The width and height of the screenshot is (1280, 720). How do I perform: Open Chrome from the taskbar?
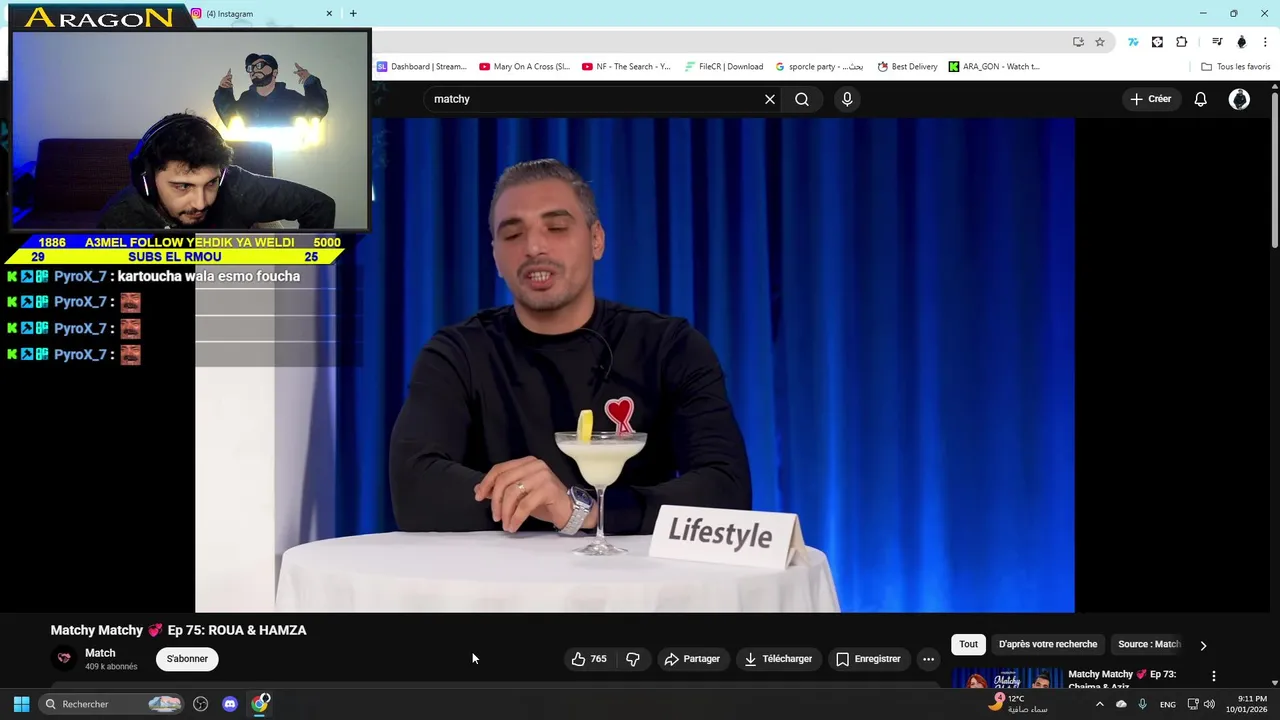(x=260, y=704)
